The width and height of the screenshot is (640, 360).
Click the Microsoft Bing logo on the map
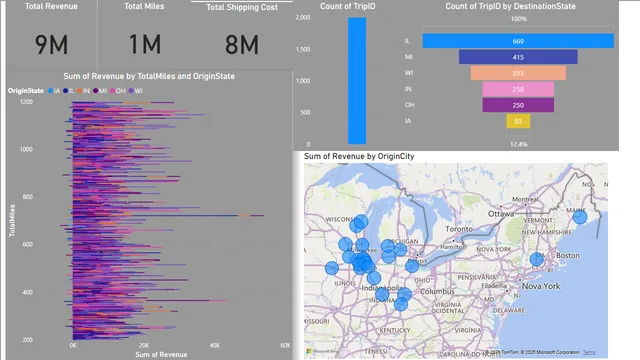322,351
